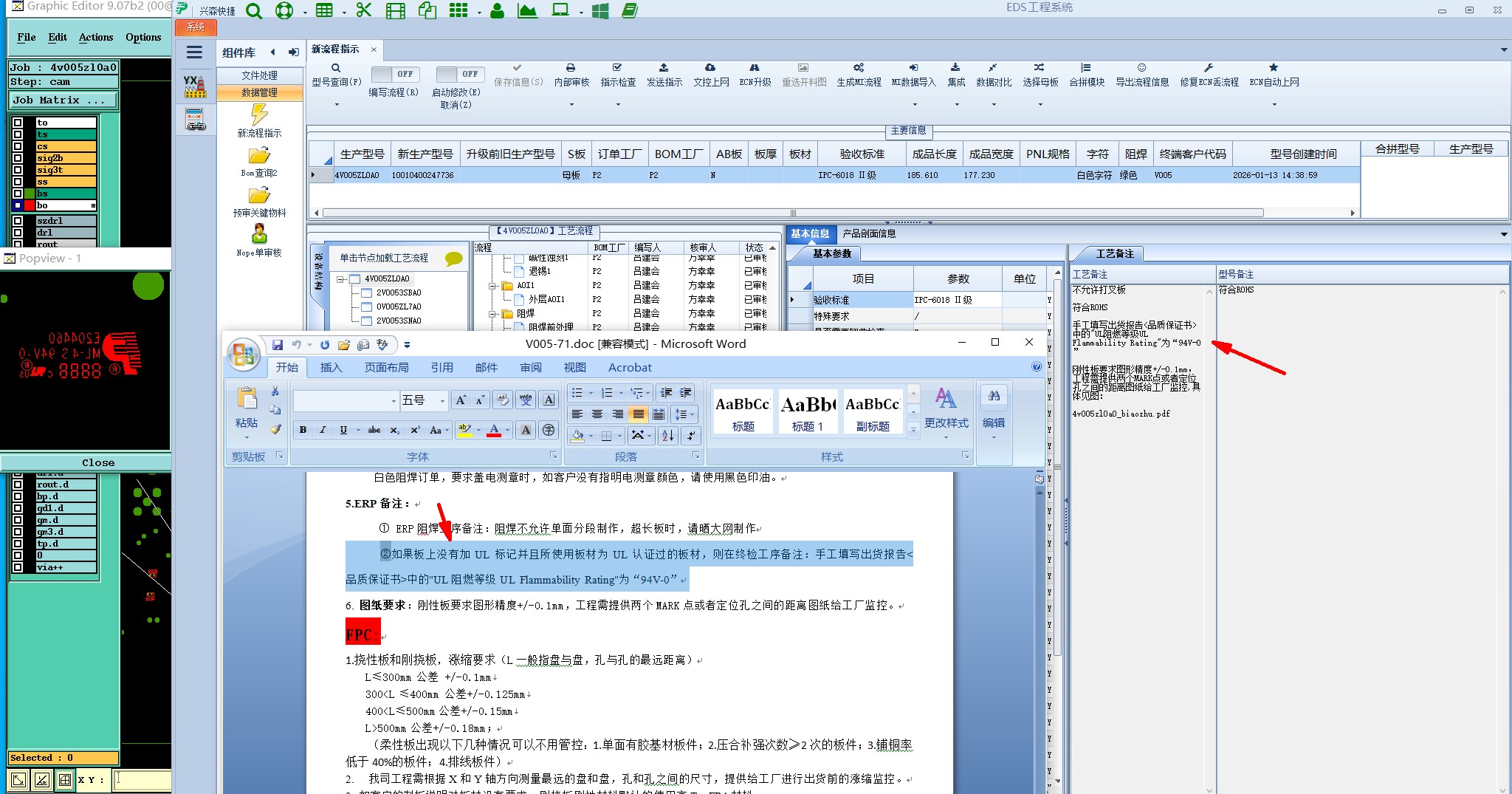Image resolution: width=1512 pixels, height=794 pixels.
Task: Apply strikethrough in Word font group
Action: [x=374, y=430]
